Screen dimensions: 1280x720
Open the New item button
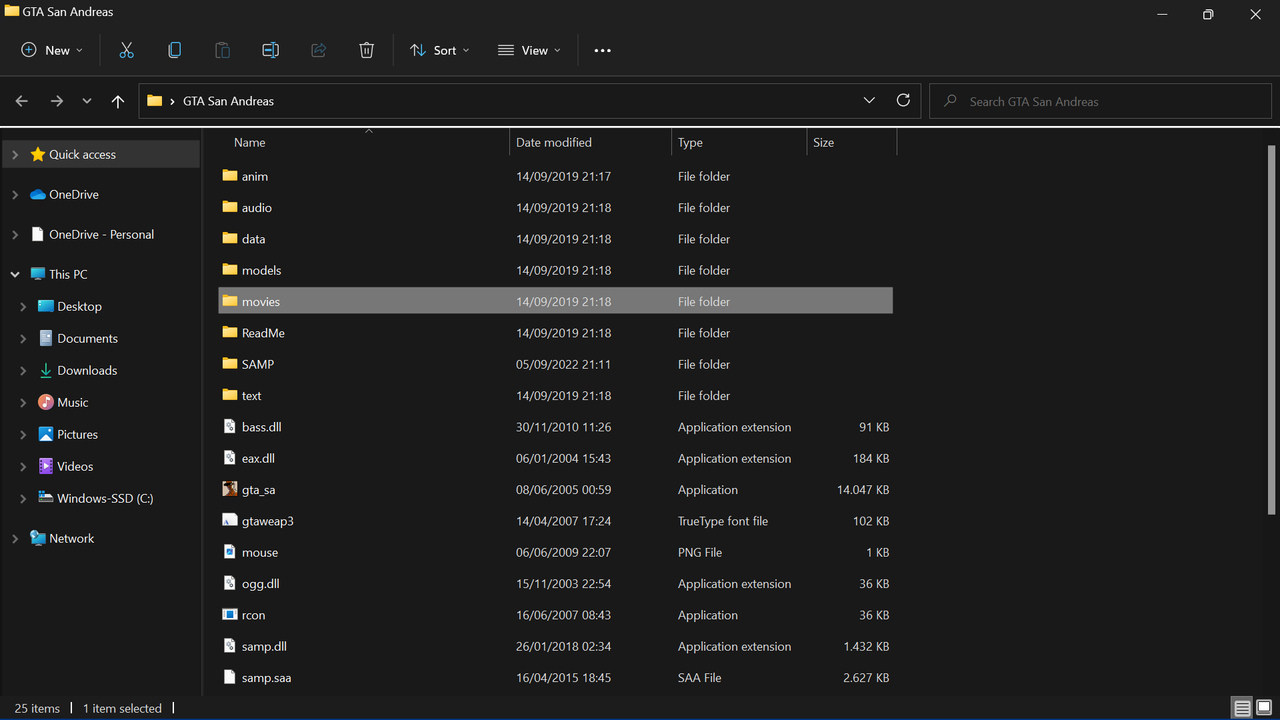52,50
